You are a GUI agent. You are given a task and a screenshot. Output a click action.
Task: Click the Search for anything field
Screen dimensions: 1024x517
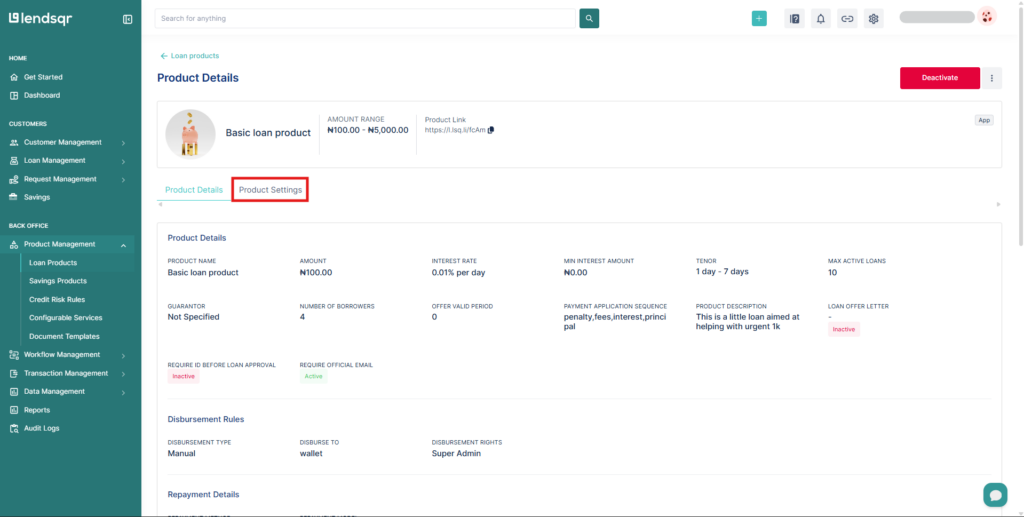point(366,18)
